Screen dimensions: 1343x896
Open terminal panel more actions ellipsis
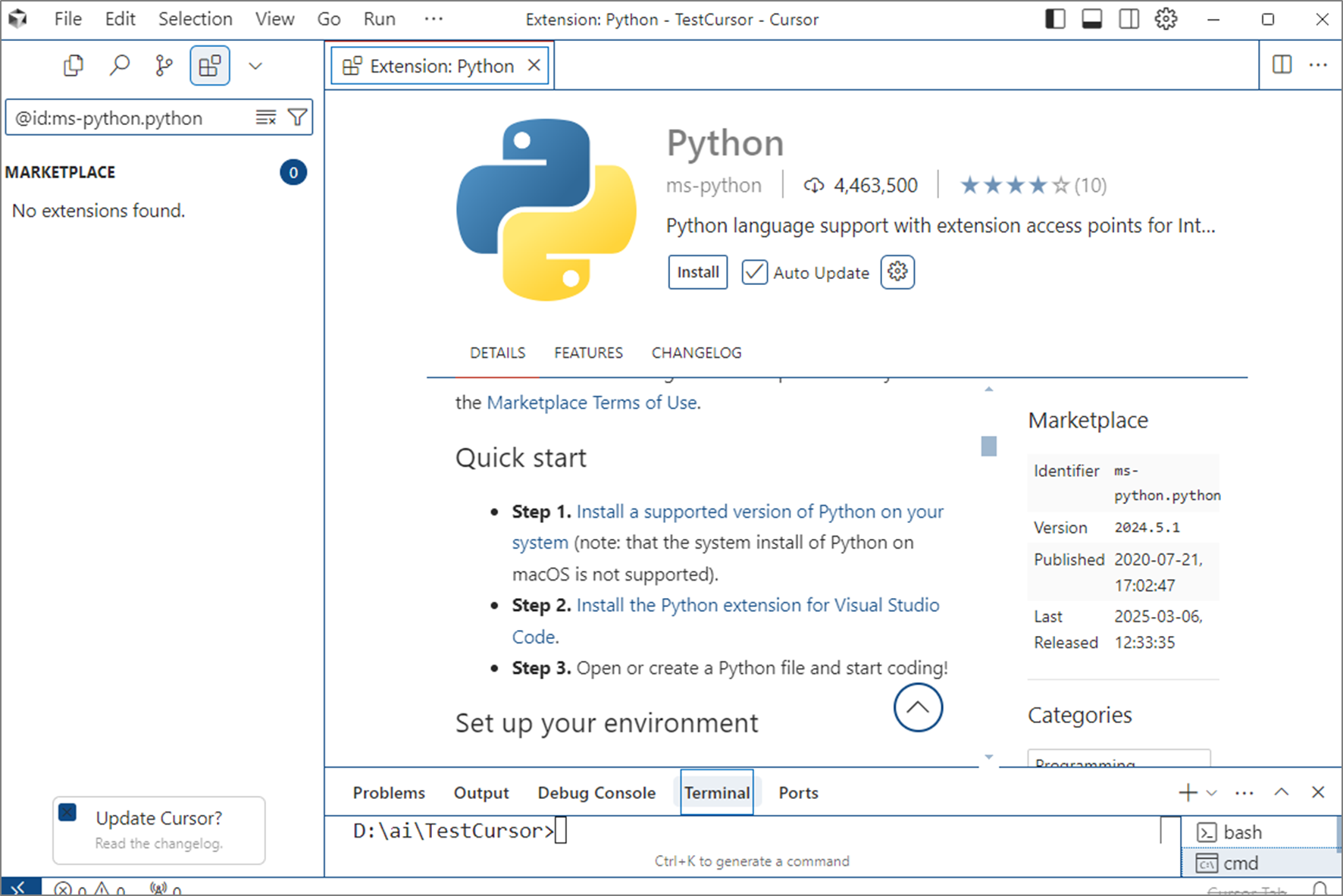(x=1244, y=793)
